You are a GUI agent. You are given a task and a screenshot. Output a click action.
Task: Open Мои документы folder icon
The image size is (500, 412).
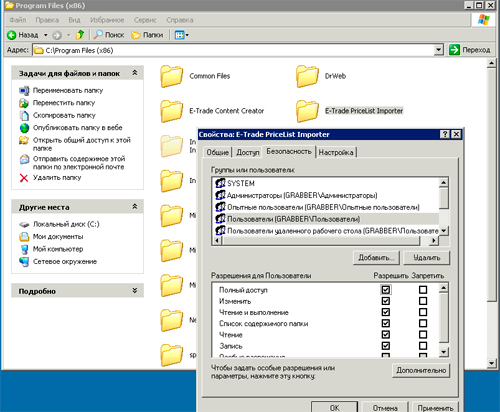[24, 237]
